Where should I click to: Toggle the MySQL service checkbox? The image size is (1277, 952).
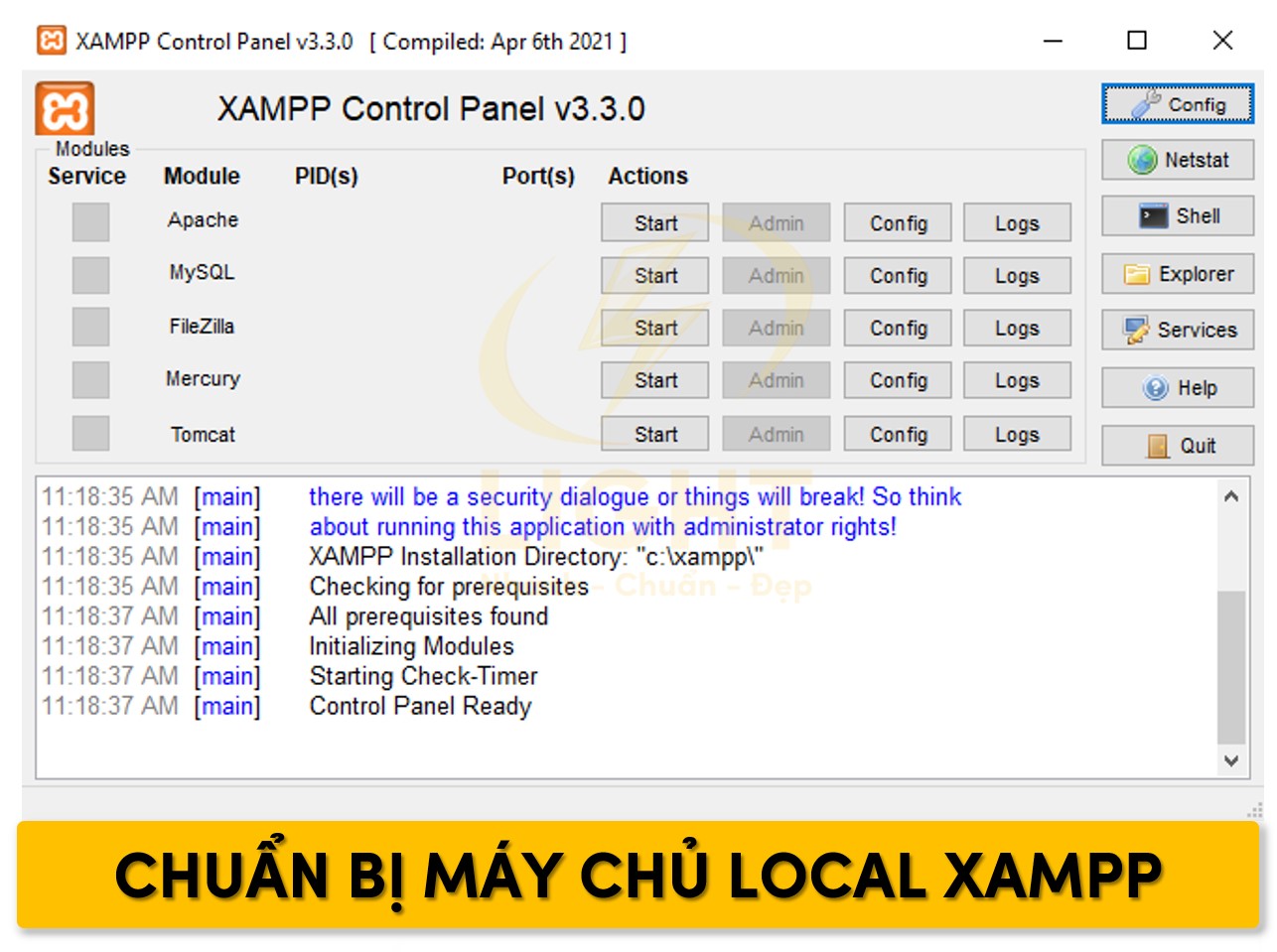(90, 275)
